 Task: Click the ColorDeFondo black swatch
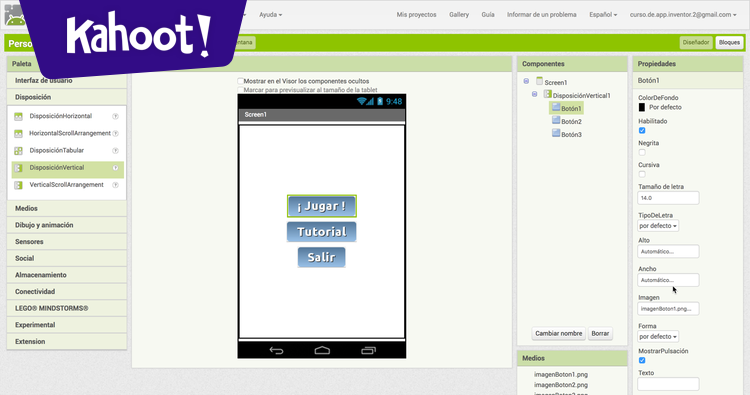tap(642, 108)
